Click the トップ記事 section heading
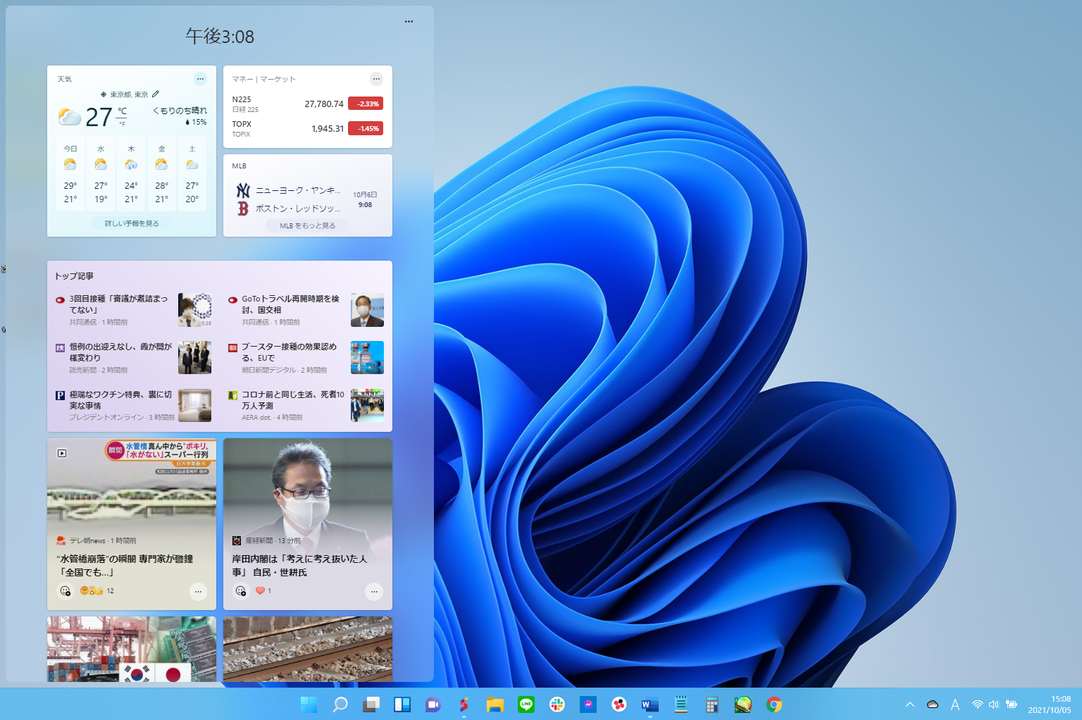 (74, 275)
